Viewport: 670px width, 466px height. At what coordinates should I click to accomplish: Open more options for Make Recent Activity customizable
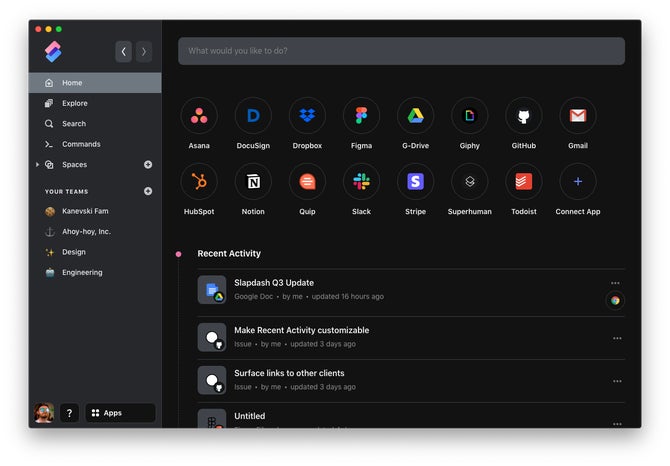617,338
